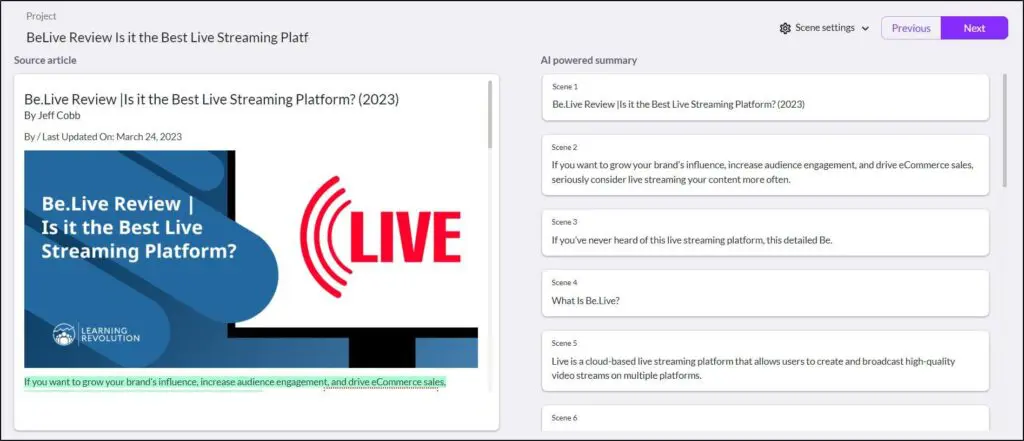1024x441 pixels.
Task: Click the 'Source article' heading
Action: 45,60
